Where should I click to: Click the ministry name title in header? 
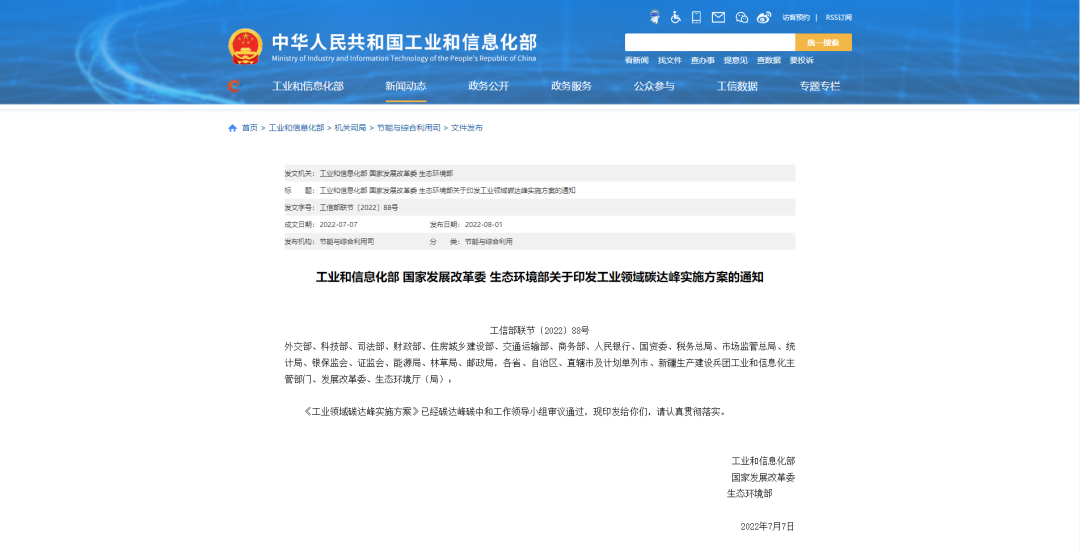point(404,42)
